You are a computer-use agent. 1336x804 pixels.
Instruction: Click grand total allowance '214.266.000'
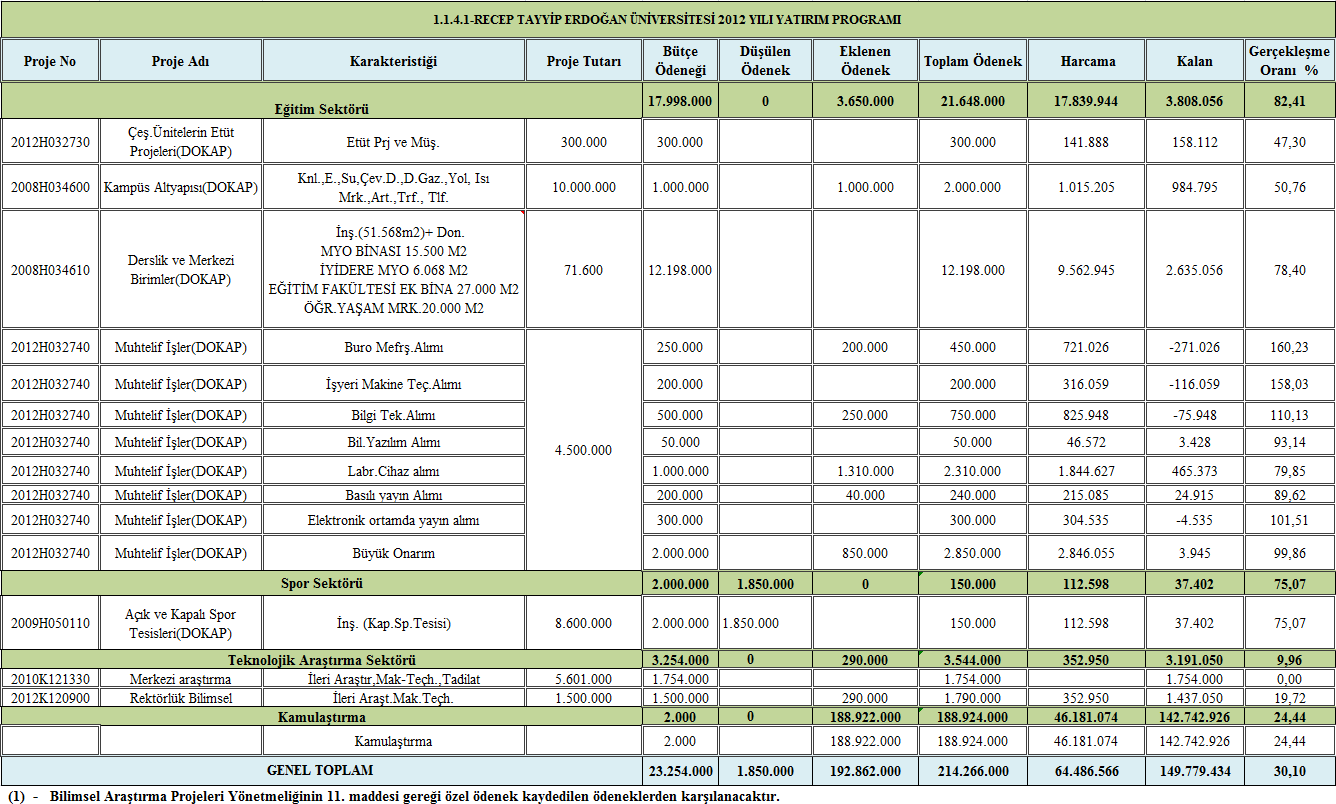click(x=972, y=771)
